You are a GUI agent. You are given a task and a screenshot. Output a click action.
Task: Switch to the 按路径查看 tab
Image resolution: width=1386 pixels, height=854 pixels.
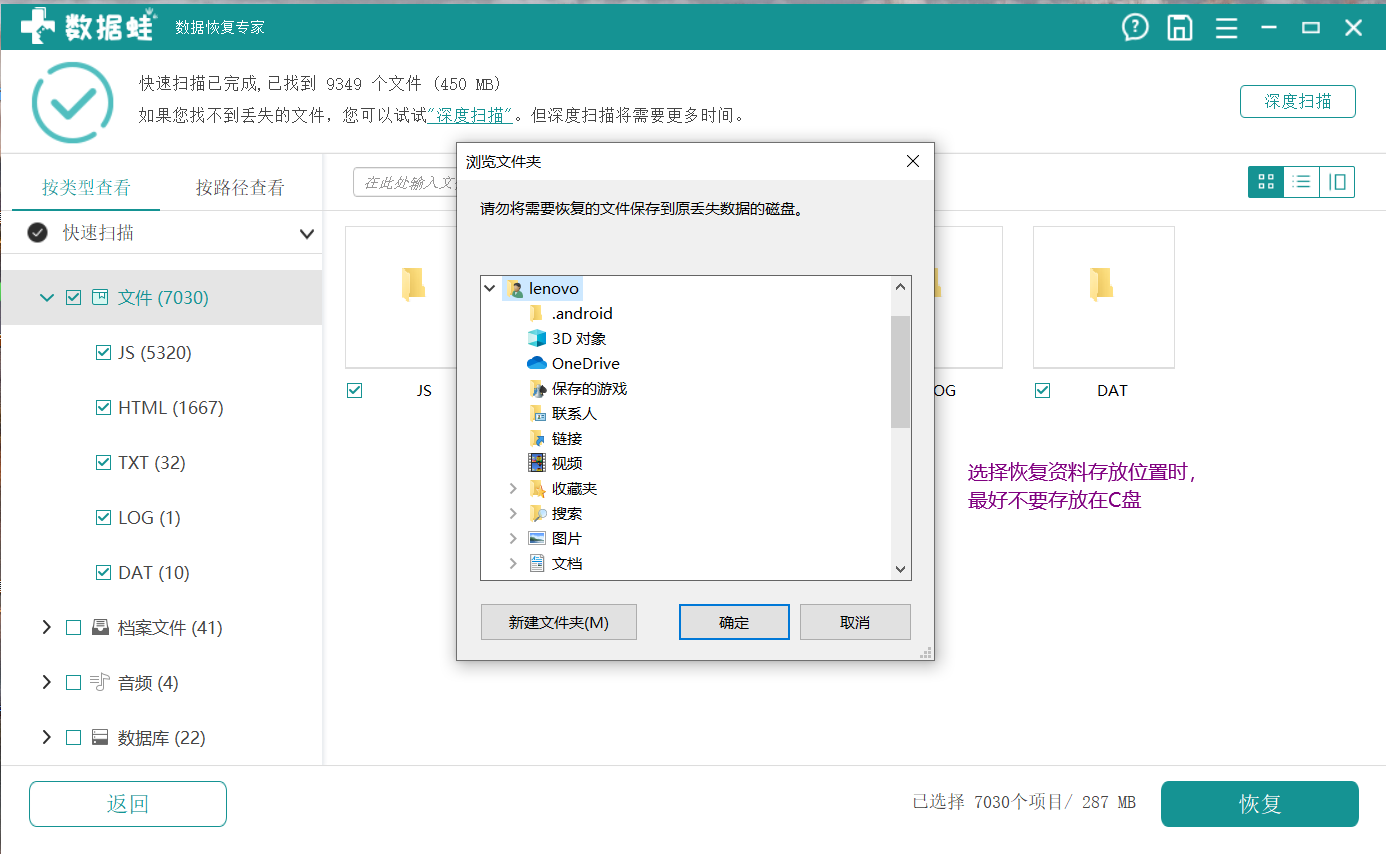[x=240, y=187]
